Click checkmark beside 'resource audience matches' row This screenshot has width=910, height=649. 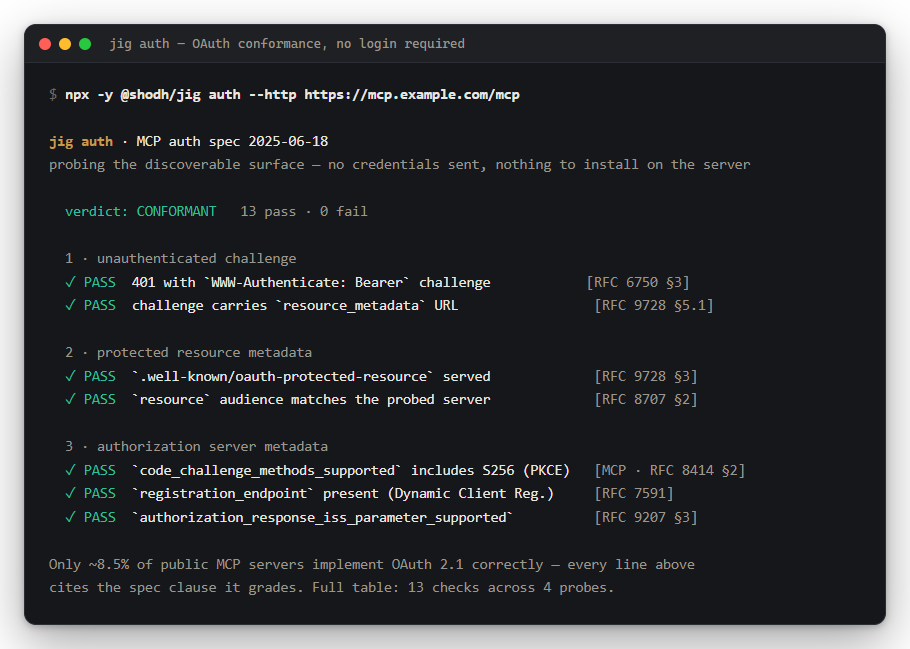pos(70,400)
